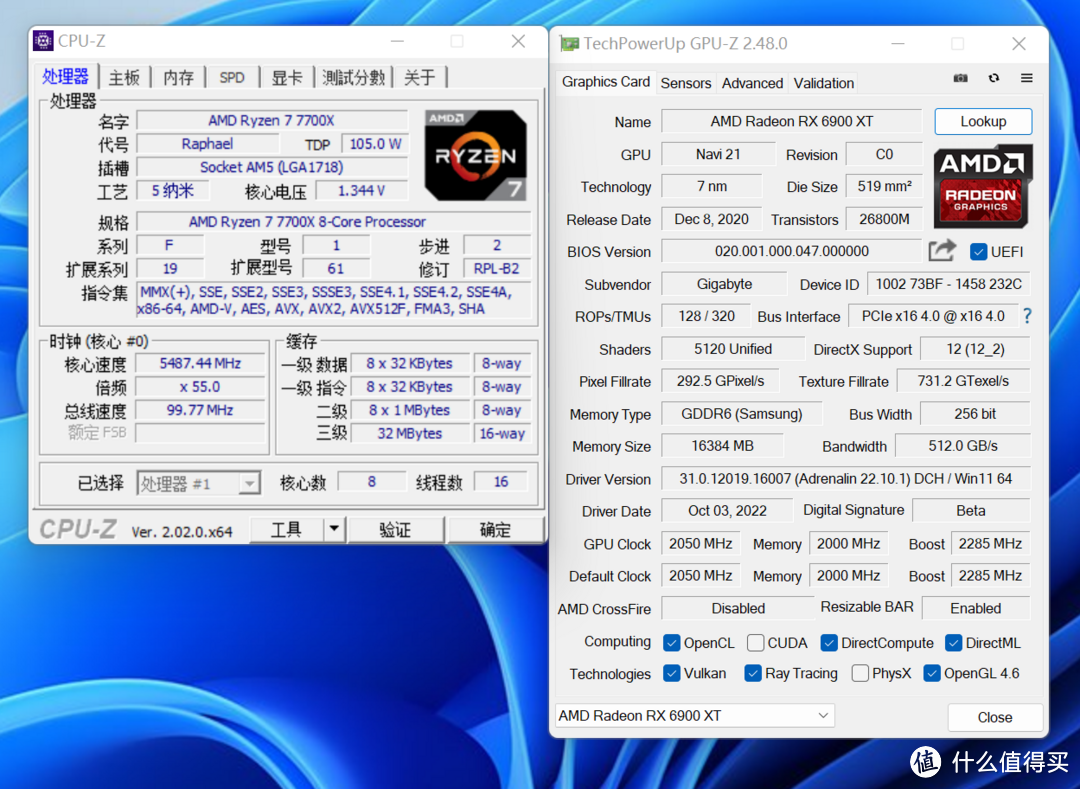
Task: Click the GDDR6 (Samsung) memory type value
Action: tap(741, 414)
